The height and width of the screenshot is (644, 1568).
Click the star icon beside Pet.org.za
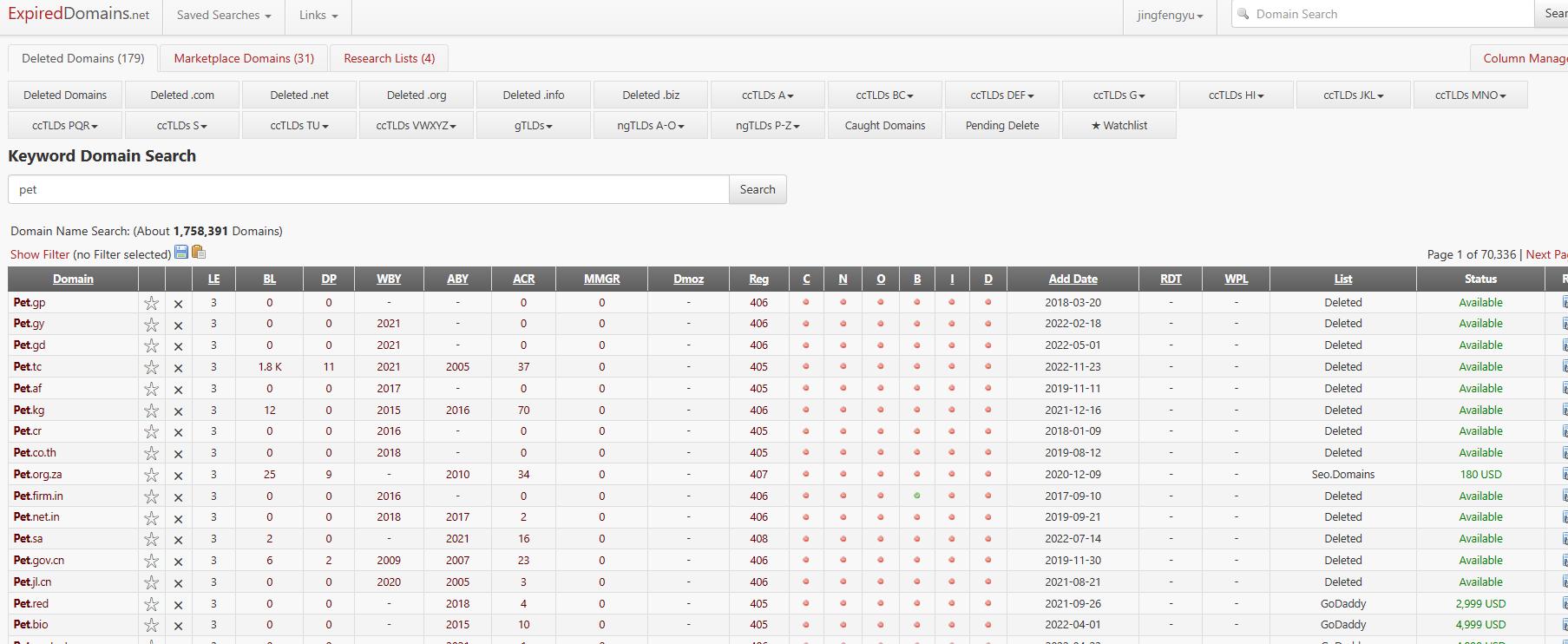coord(151,476)
